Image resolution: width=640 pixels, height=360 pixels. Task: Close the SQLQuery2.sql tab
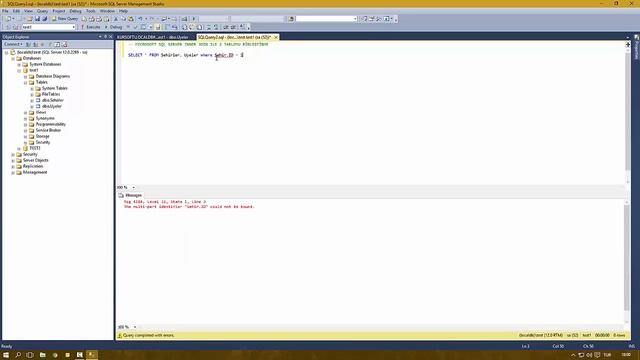pyautogui.click(x=276, y=37)
